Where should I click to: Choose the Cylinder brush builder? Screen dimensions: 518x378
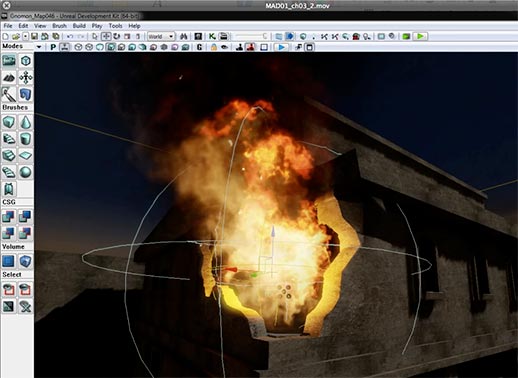(x=25, y=139)
